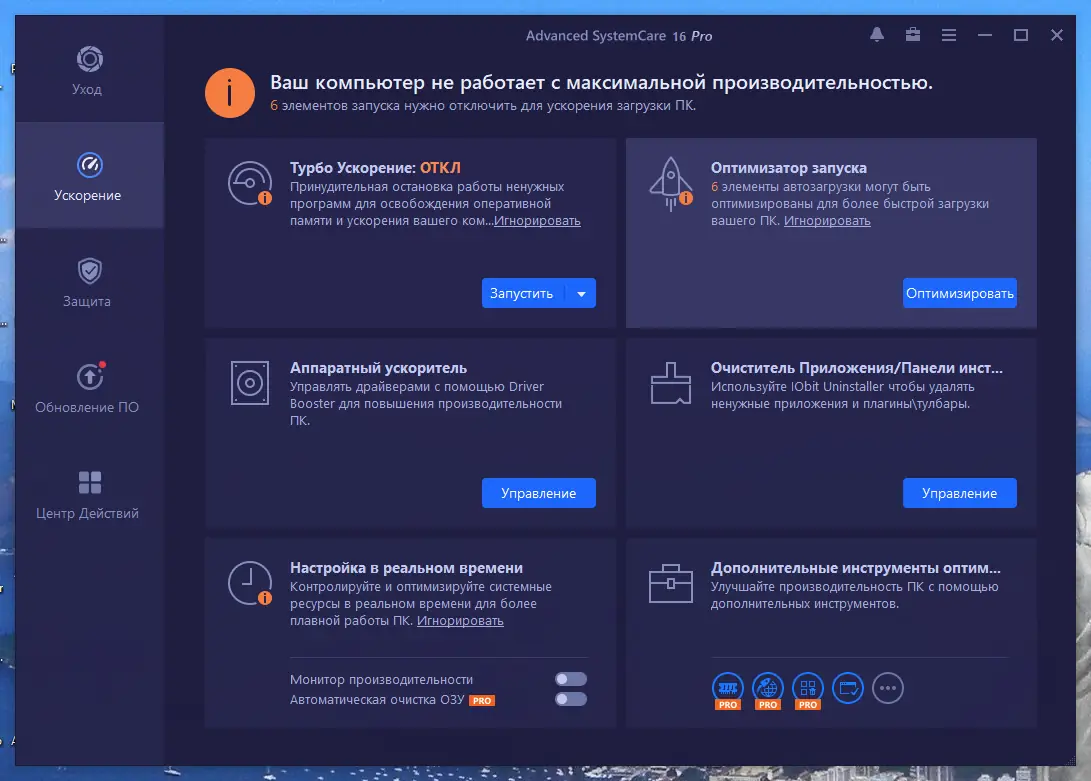The width and height of the screenshot is (1091, 781).
Task: Open more tools via ellipsis circle
Action: 888,688
